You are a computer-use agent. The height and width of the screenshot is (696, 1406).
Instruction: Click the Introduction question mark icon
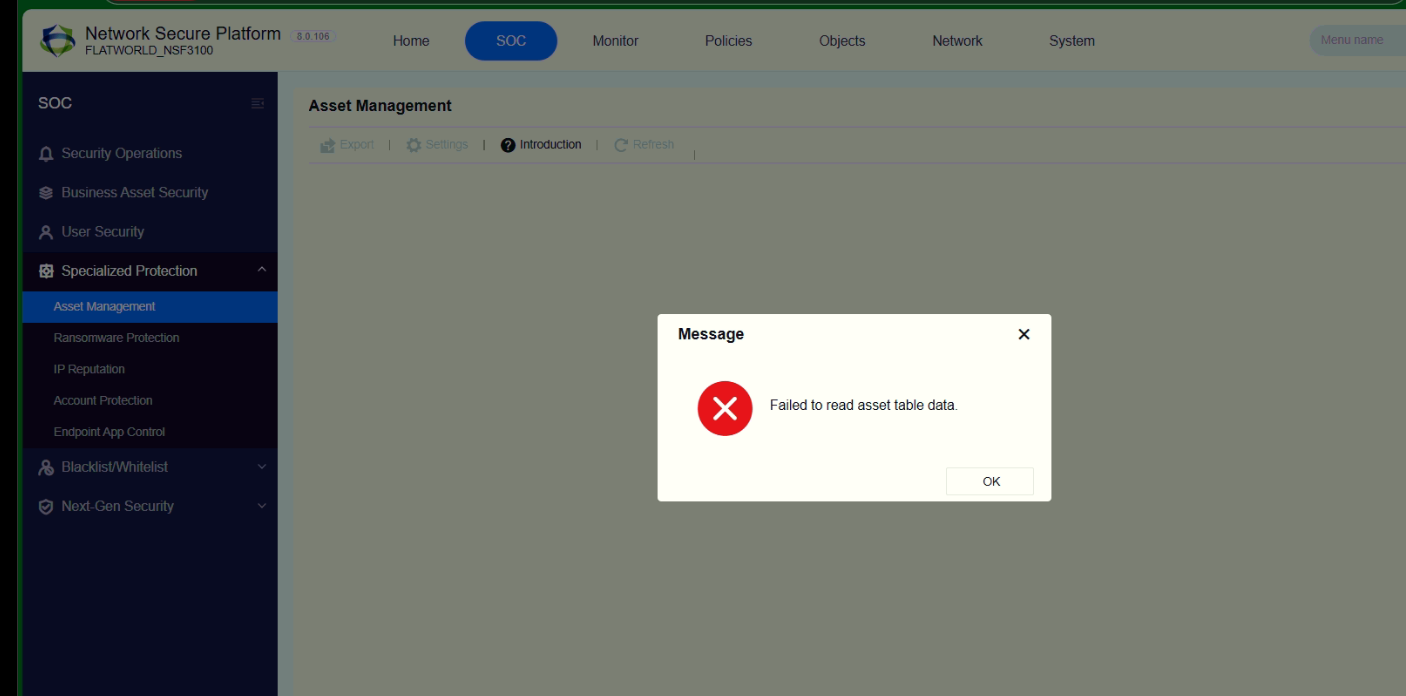click(508, 145)
